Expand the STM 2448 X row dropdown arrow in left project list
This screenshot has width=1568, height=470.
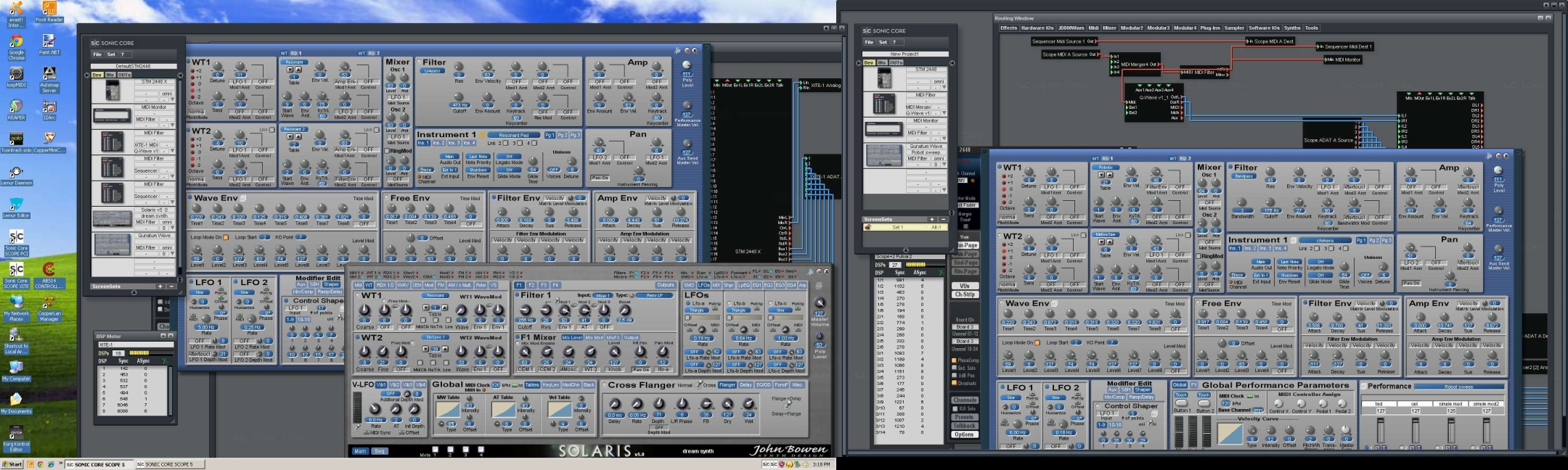click(x=172, y=99)
